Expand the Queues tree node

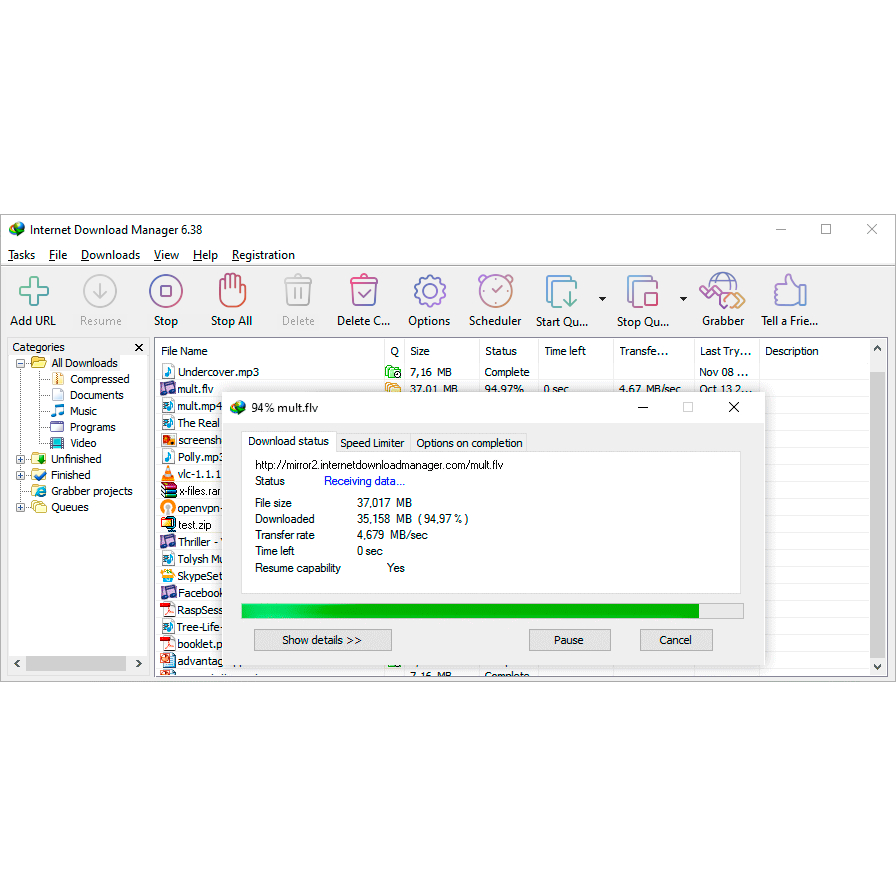tap(21, 507)
